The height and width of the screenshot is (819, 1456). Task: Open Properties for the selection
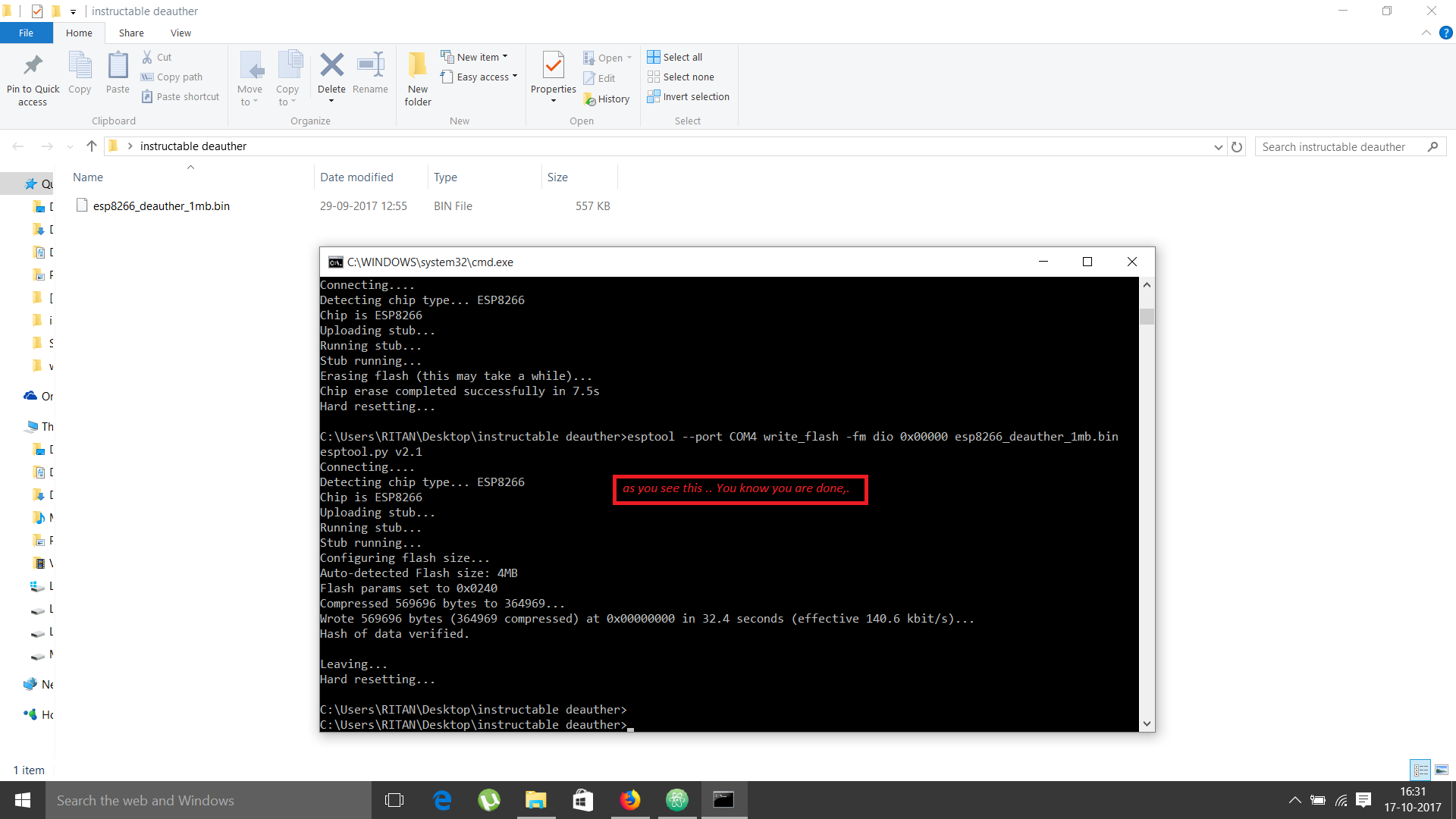pos(553,74)
